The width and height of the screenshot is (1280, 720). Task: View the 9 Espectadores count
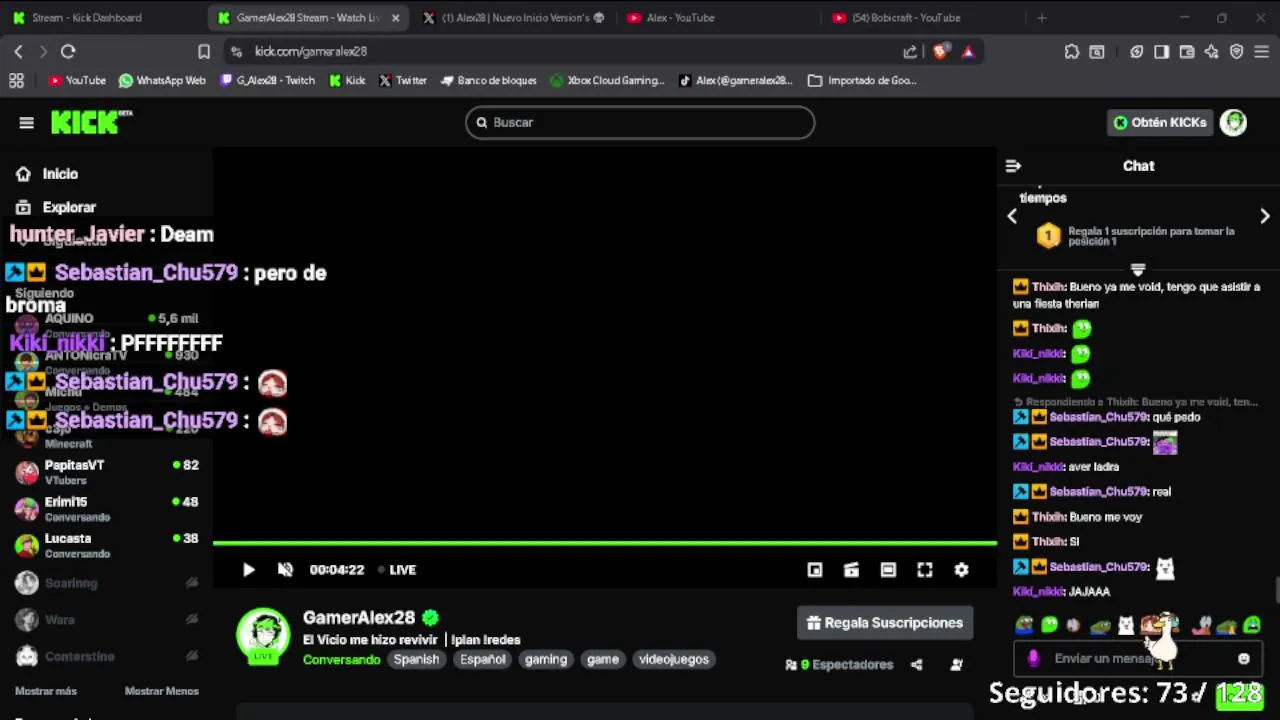tap(839, 665)
